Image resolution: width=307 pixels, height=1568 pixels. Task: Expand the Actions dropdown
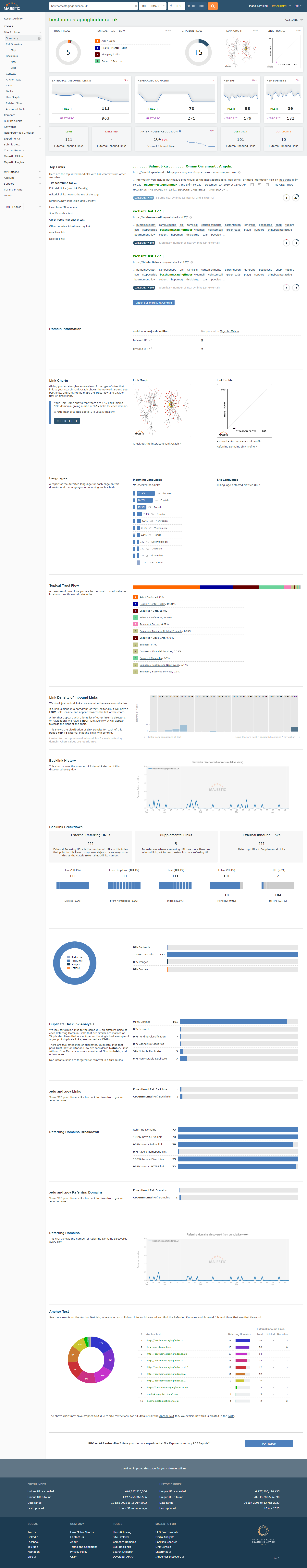point(292,19)
